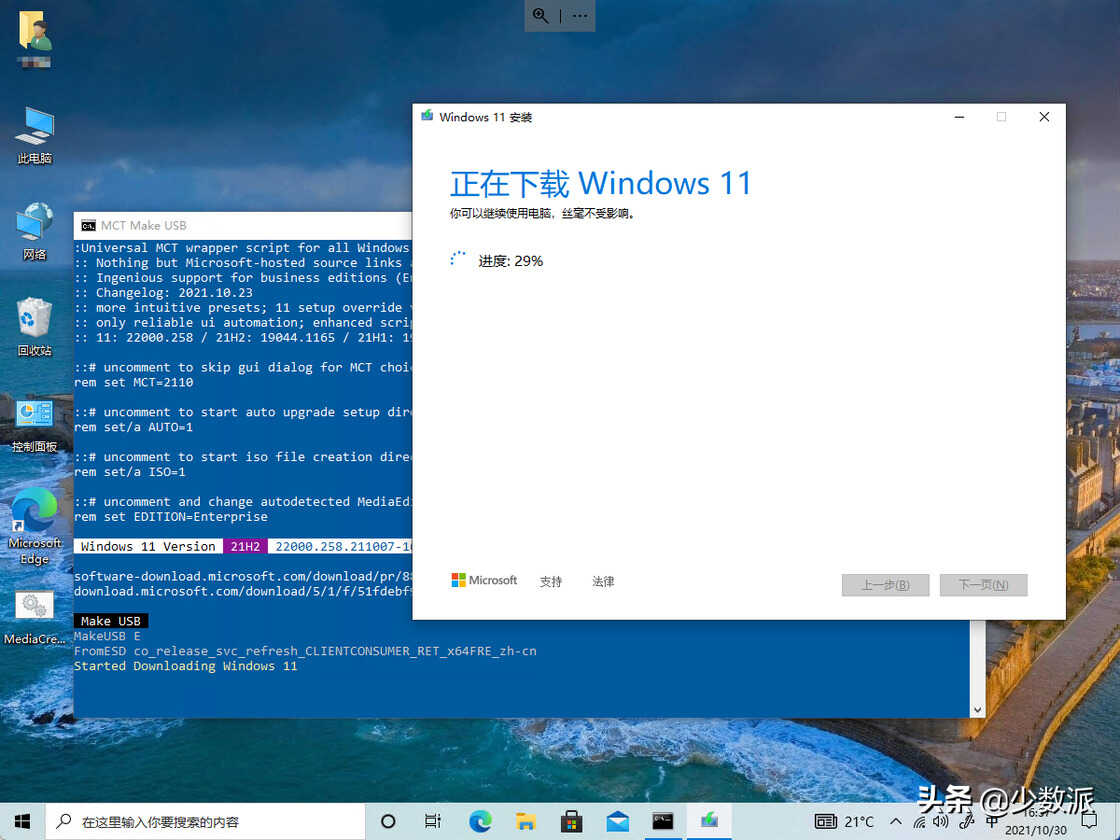Select the Microsoft Edge desktop shortcut
This screenshot has width=1120, height=840.
pyautogui.click(x=34, y=527)
